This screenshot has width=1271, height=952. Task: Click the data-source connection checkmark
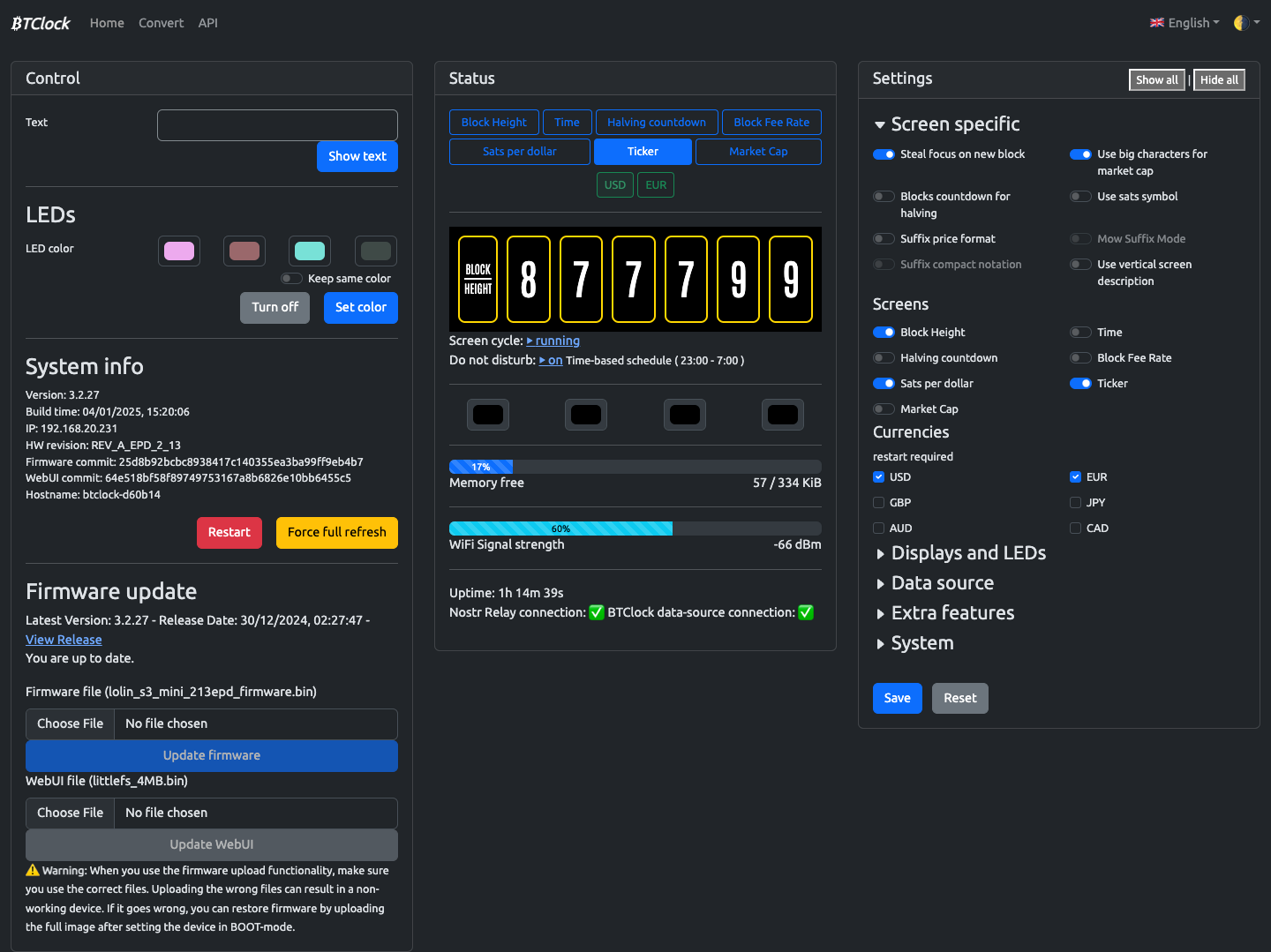(806, 612)
